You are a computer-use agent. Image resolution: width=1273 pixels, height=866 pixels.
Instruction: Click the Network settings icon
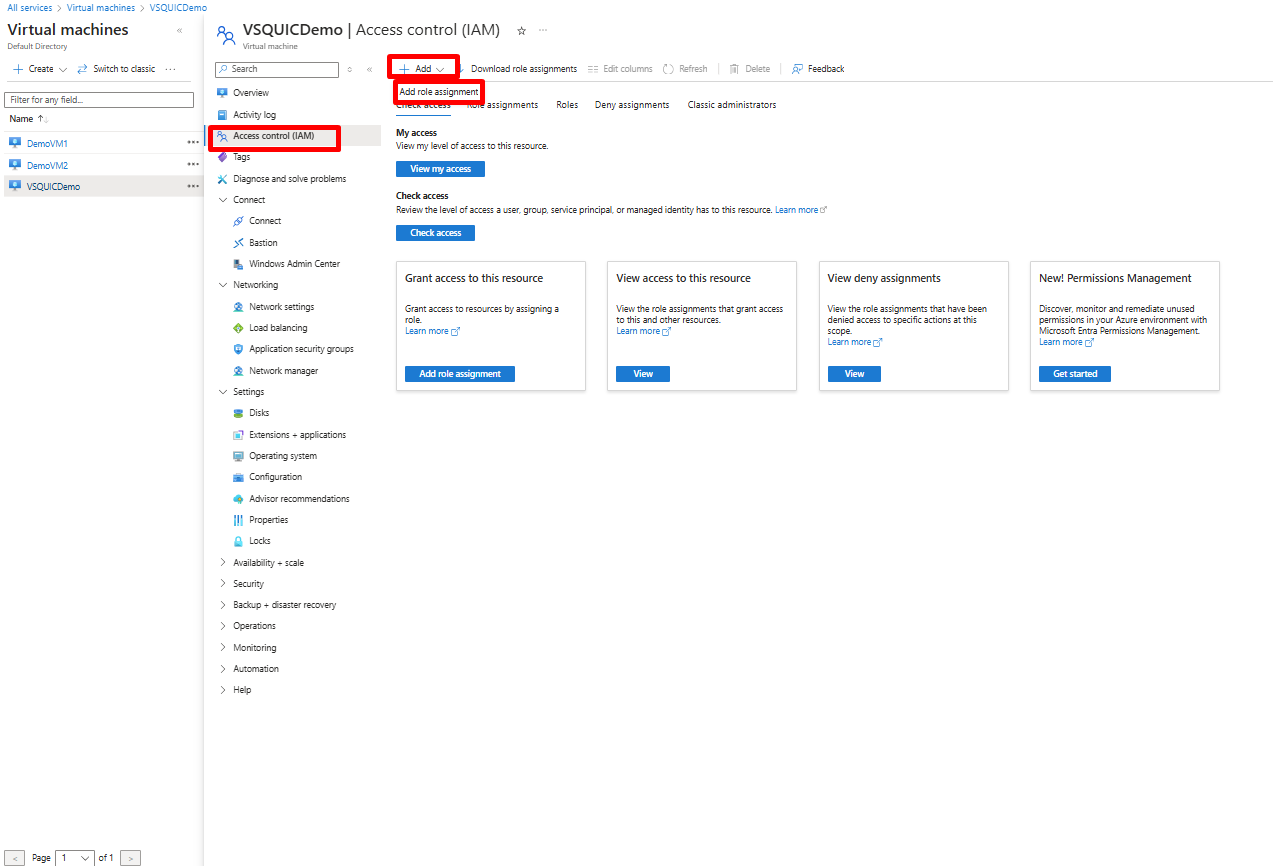238,307
